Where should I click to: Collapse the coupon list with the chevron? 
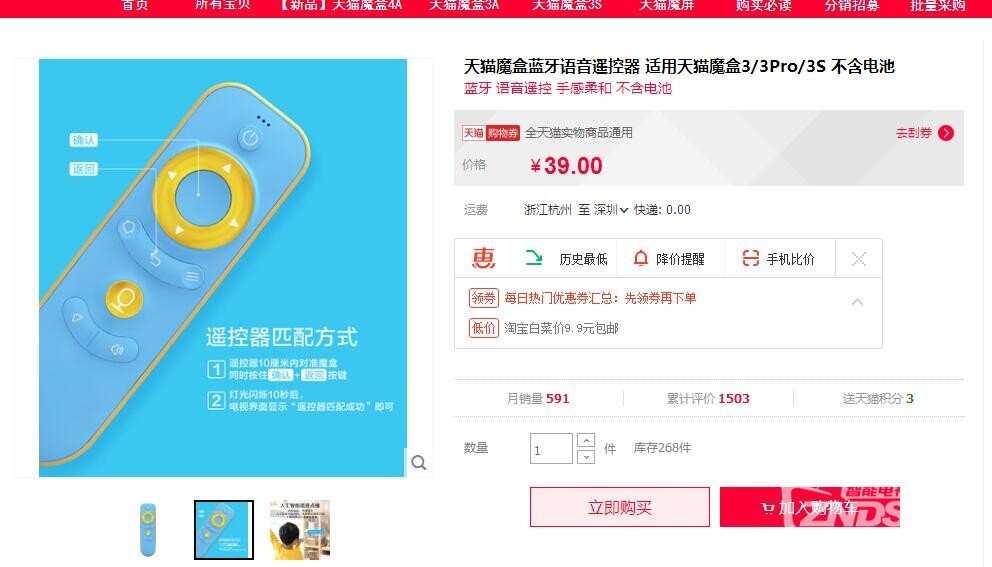[x=857, y=302]
